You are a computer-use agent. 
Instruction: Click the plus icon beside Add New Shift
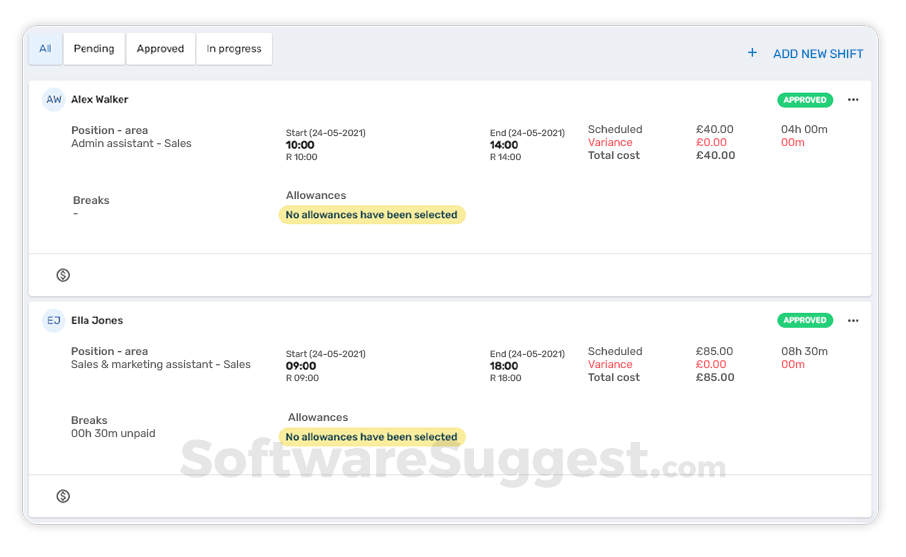coord(752,53)
